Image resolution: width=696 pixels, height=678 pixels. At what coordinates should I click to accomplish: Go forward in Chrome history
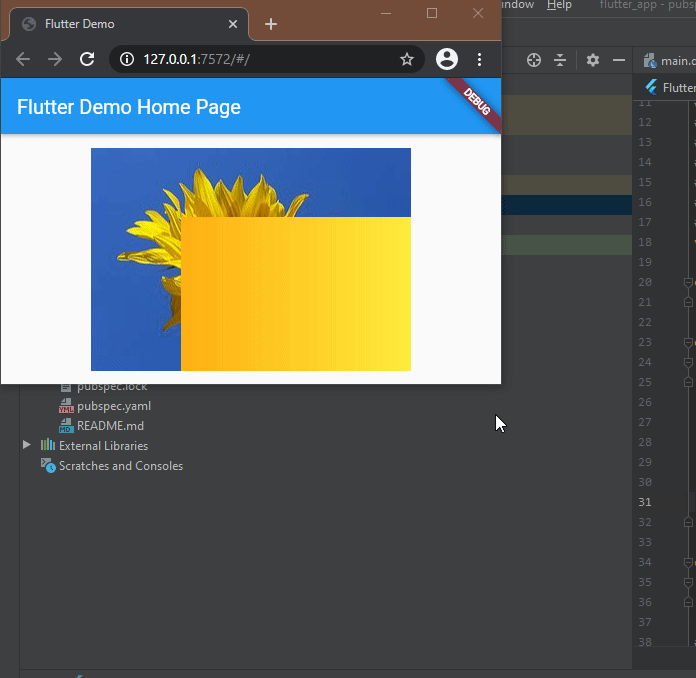(55, 59)
